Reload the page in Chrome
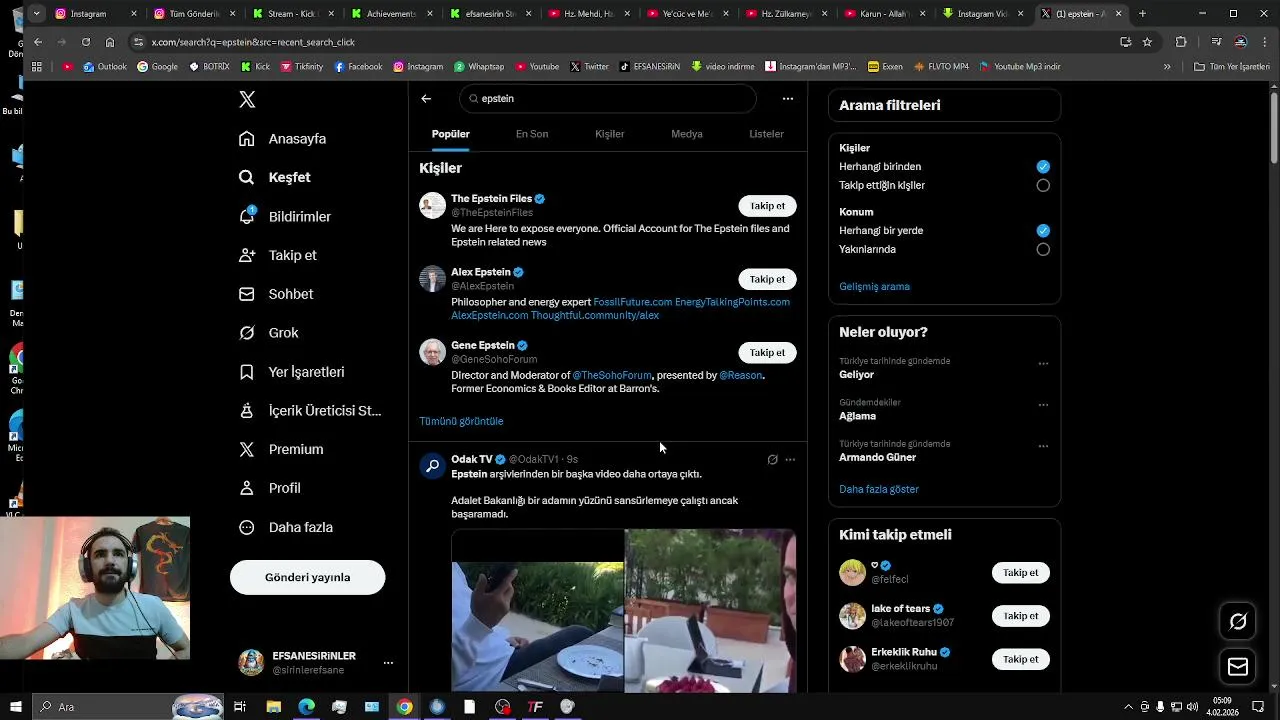 point(86,42)
